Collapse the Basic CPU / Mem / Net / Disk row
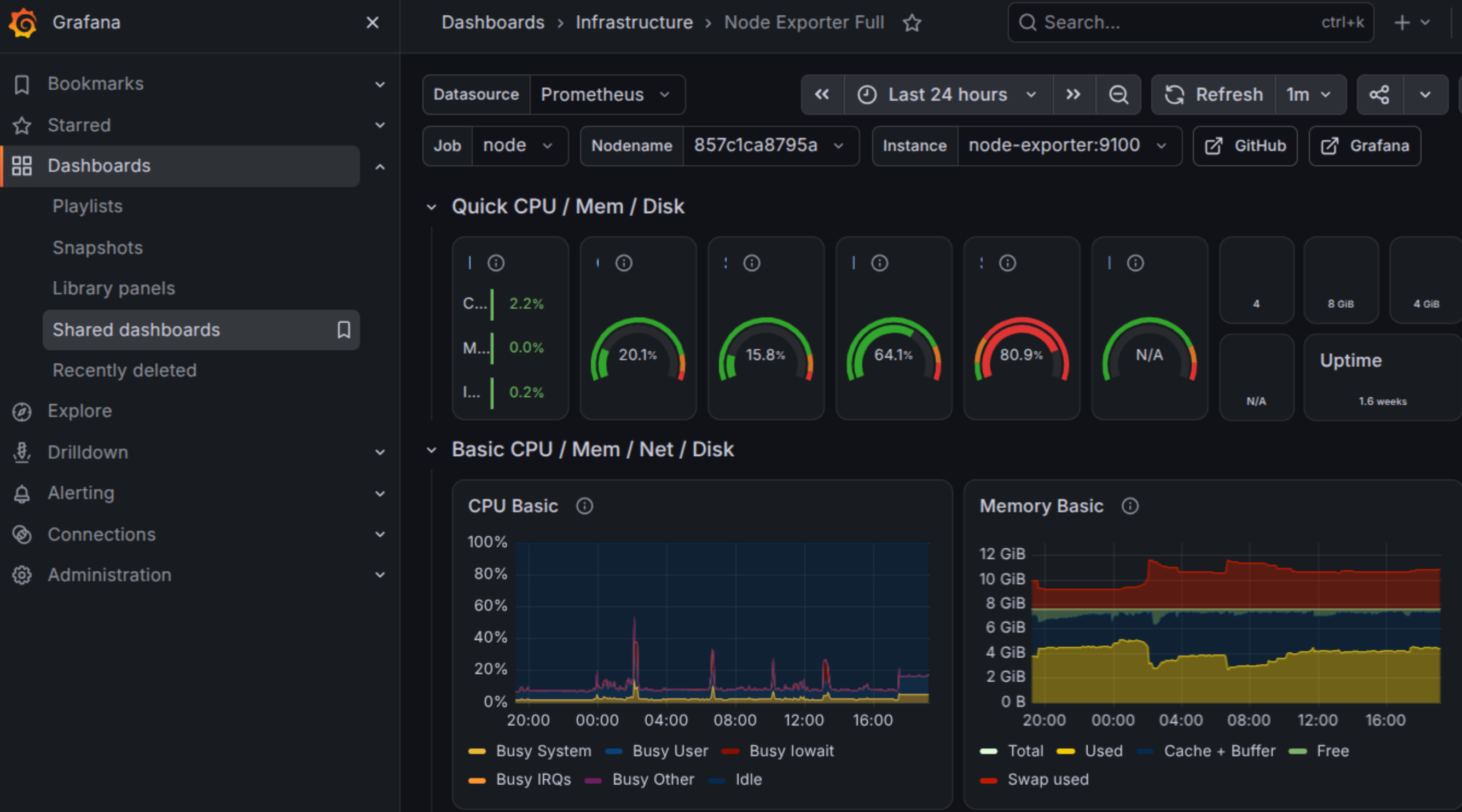 click(432, 450)
